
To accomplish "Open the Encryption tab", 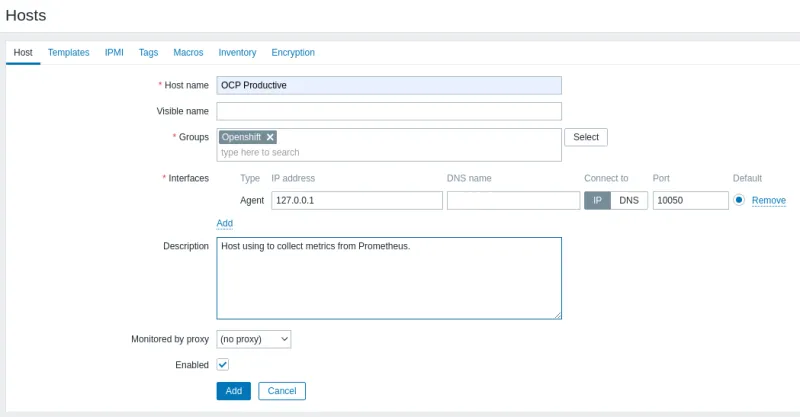I will click(x=293, y=52).
